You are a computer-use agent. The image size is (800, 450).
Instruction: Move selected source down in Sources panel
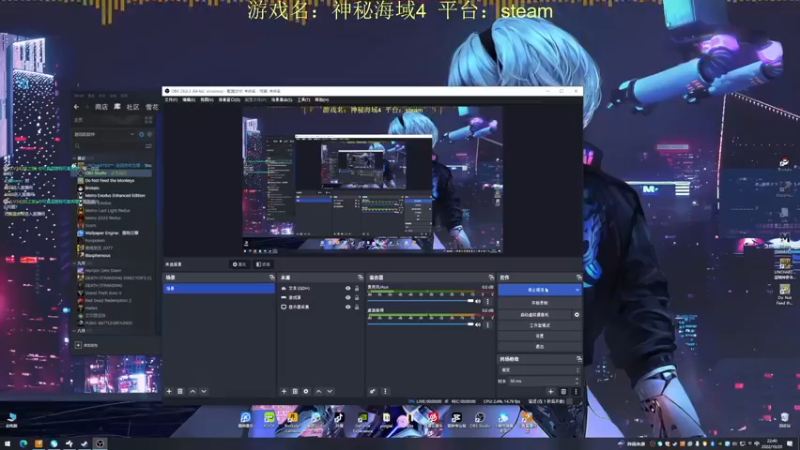pos(330,391)
